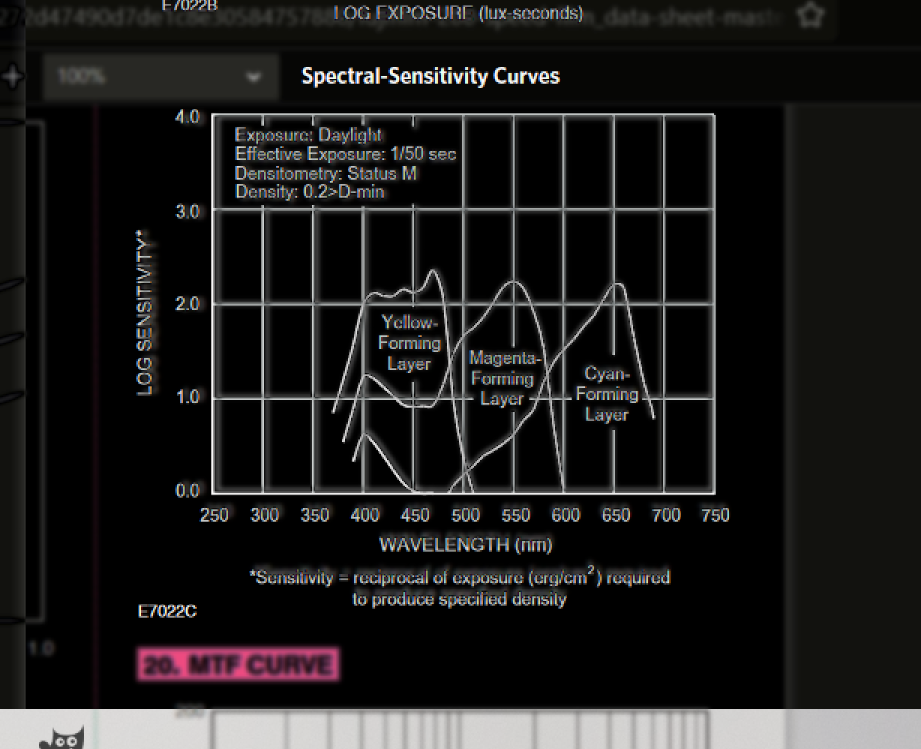921x749 pixels.
Task: Click the 550 wavelength tick label
Action: point(515,515)
